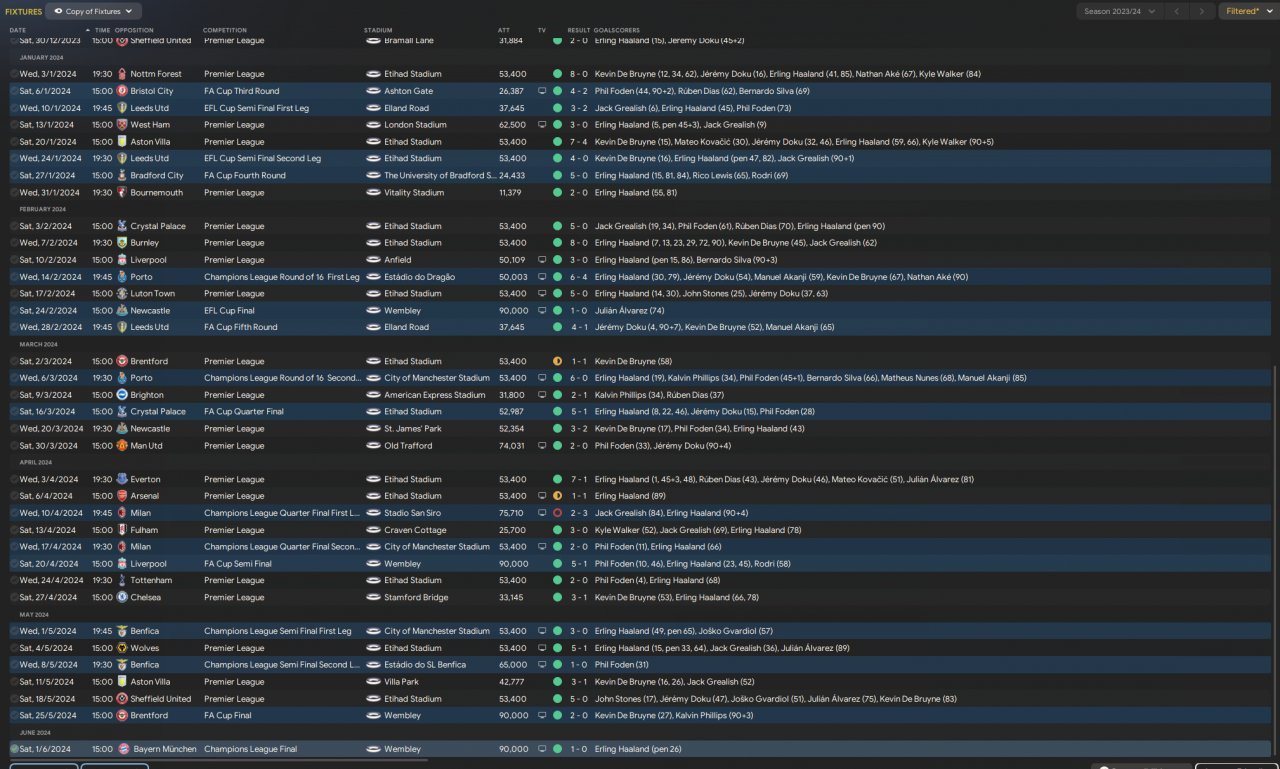Open the 6 - 4 Porto result link
The height and width of the screenshot is (769, 1280).
point(579,277)
